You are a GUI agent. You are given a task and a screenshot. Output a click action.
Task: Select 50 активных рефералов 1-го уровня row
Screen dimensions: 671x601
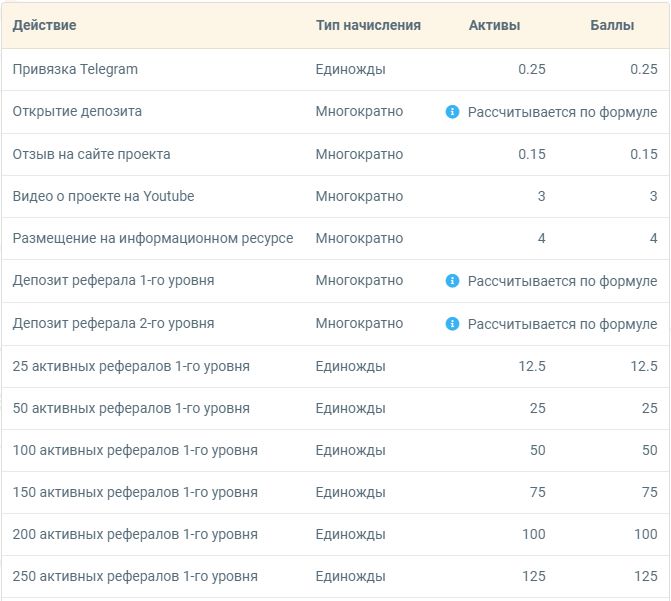(x=336, y=408)
